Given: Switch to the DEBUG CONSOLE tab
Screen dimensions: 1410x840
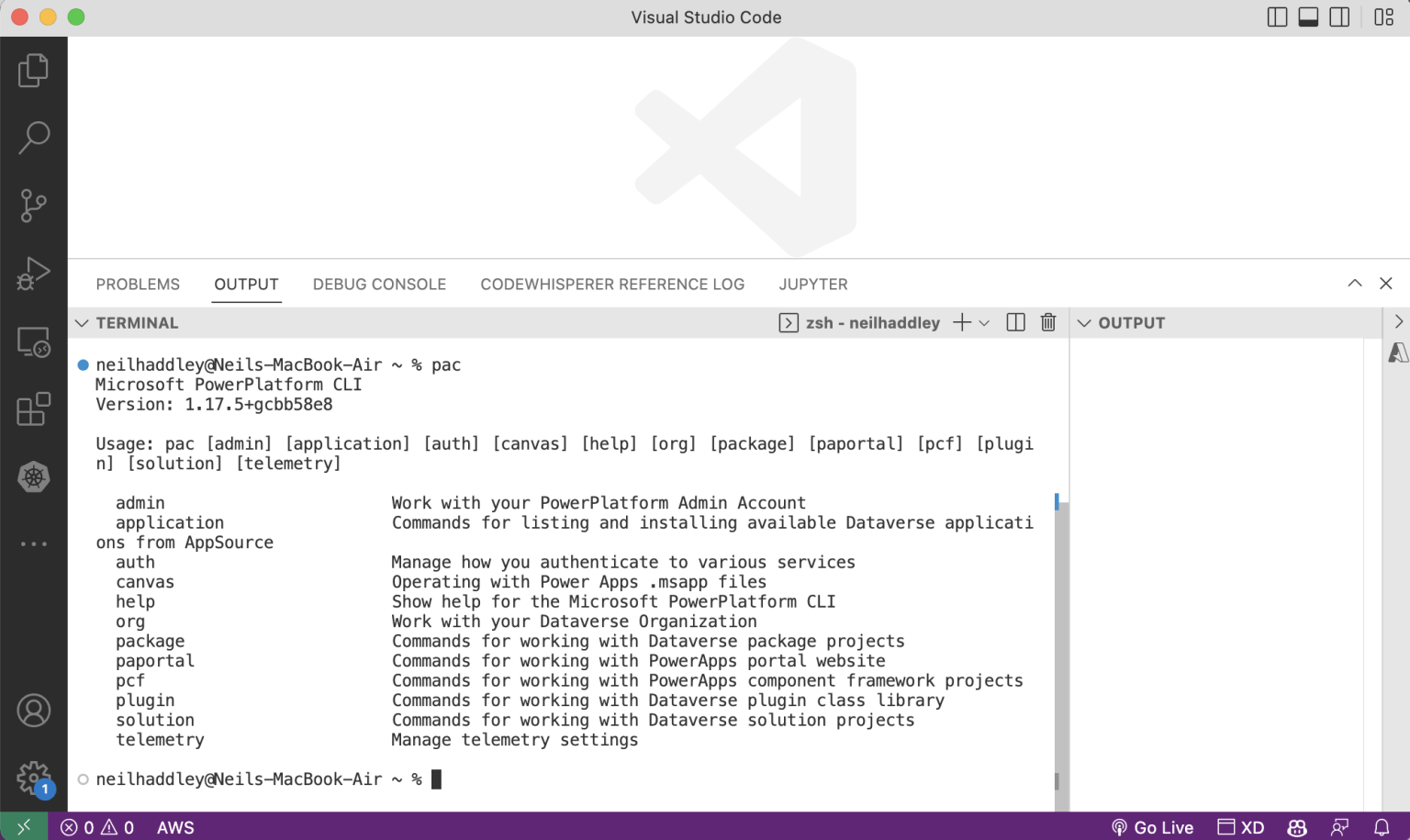Looking at the screenshot, I should coord(379,285).
